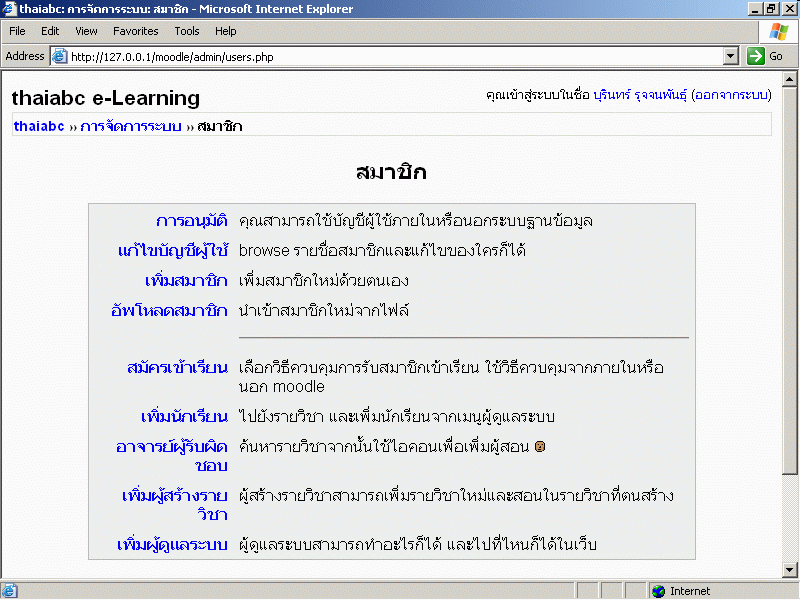Open the File menu
The image size is (800, 600).
point(18,31)
